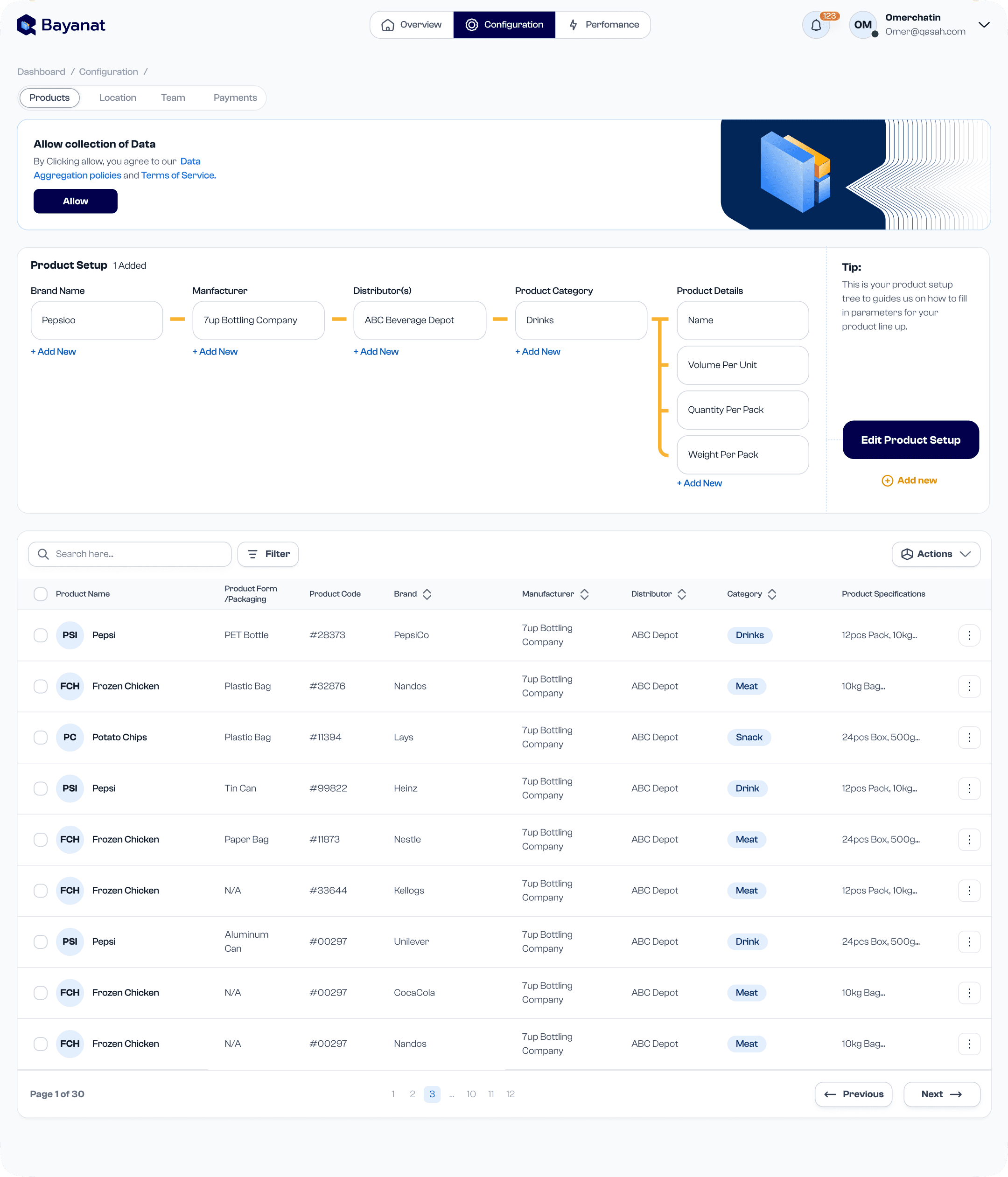The image size is (1008, 1177).
Task: Select the Nandos #32876 Frozen Chicken checkbox
Action: [40, 686]
